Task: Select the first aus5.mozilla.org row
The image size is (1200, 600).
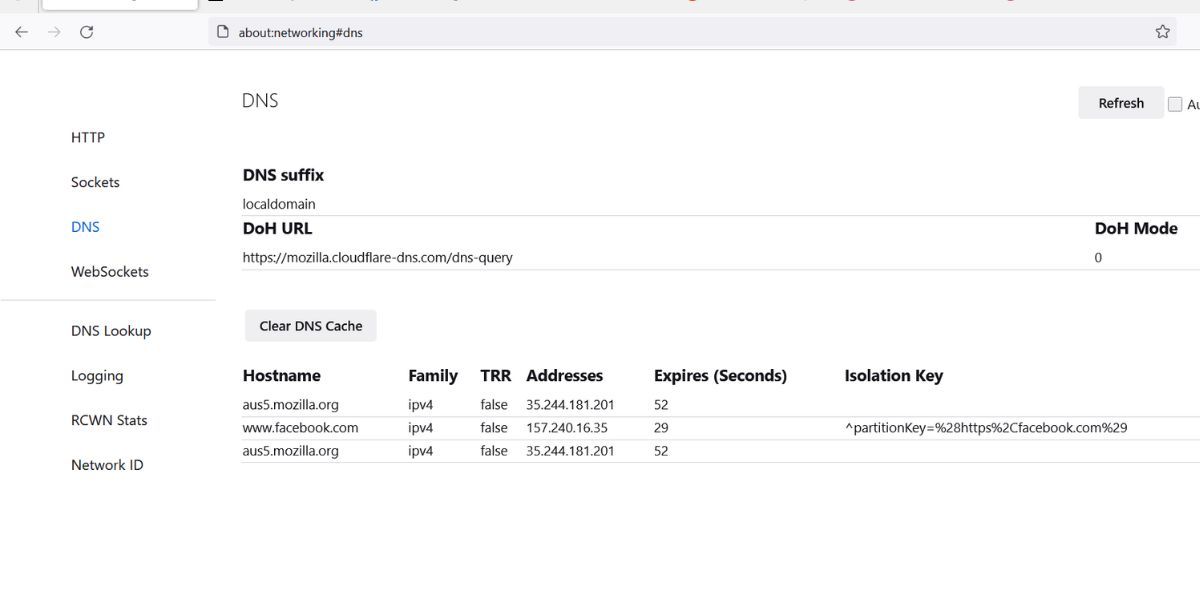Action: point(291,404)
